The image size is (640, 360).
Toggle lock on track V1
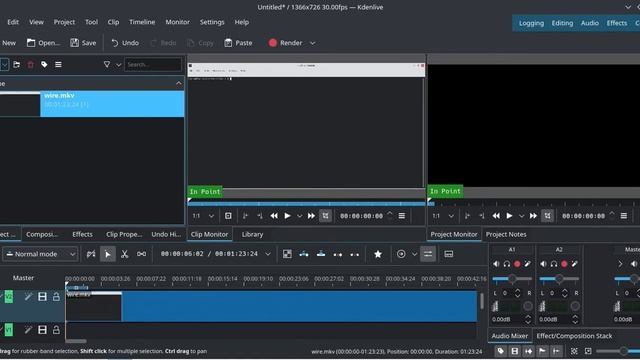point(56,329)
